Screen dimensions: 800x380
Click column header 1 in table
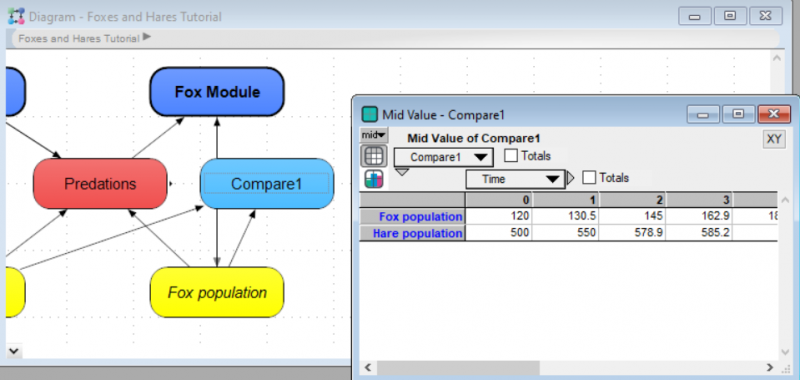565,199
